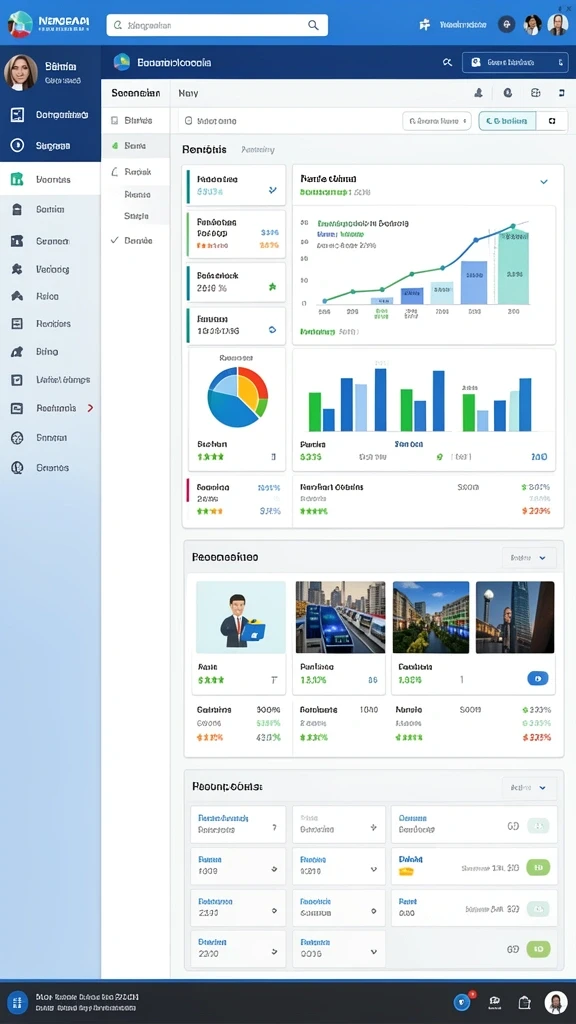Select the green building icon in left sidebar
The image size is (576, 1024).
[17, 179]
